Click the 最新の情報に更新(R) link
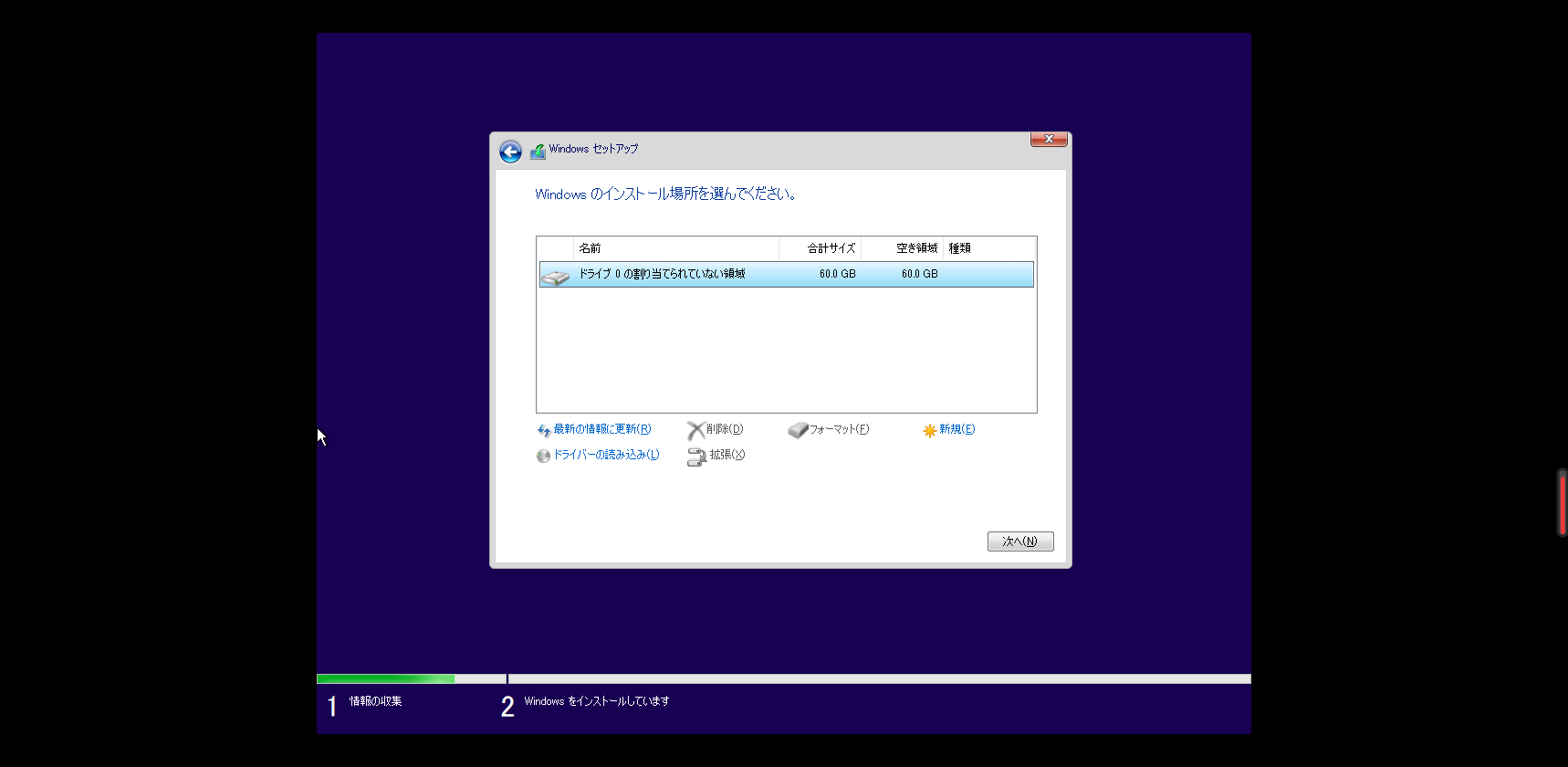 602,429
